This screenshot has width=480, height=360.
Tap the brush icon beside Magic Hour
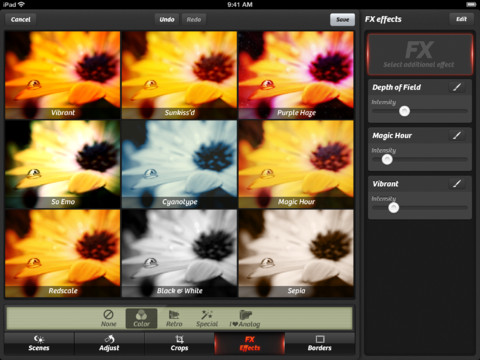click(457, 135)
